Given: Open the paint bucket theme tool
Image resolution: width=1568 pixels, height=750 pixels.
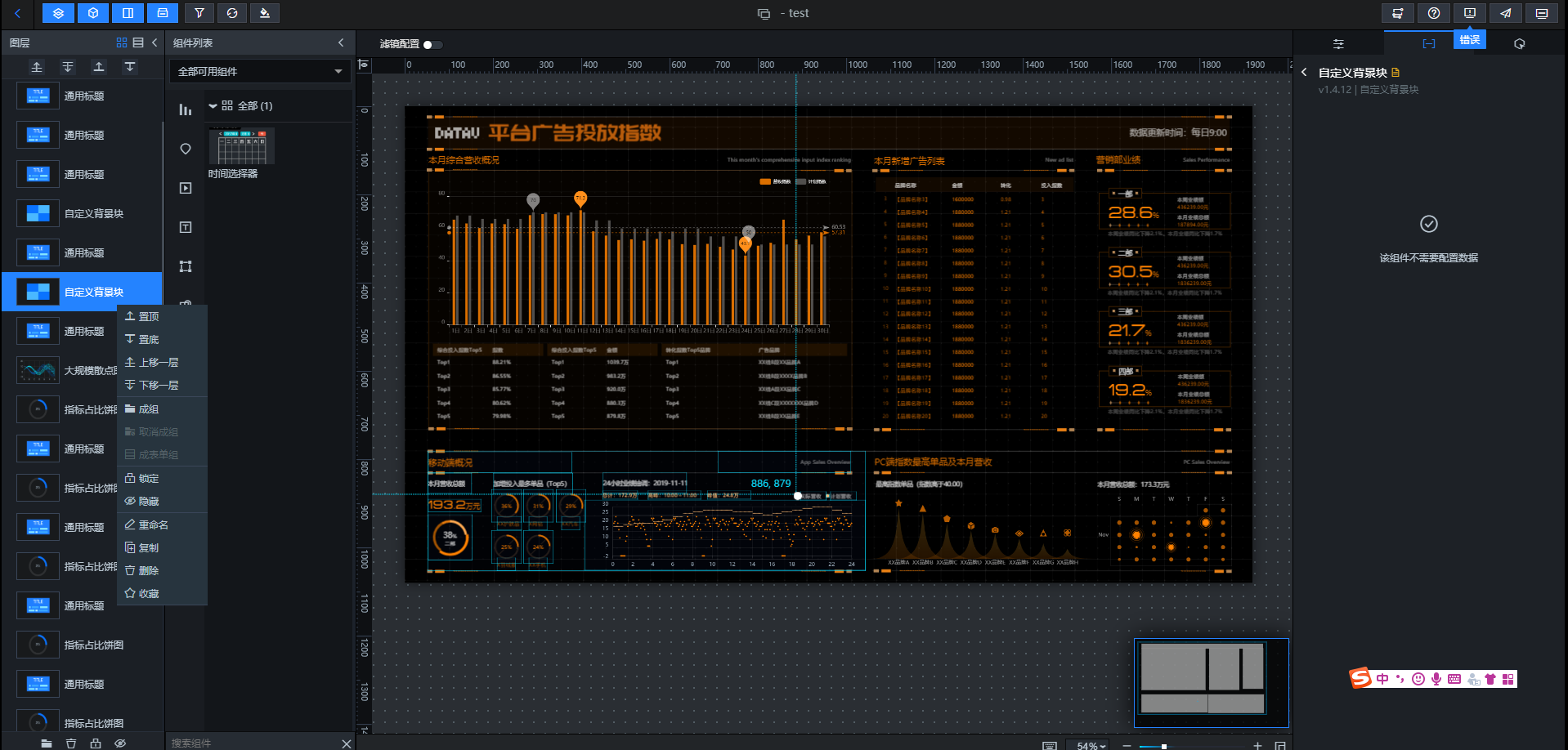Looking at the screenshot, I should coord(265,13).
